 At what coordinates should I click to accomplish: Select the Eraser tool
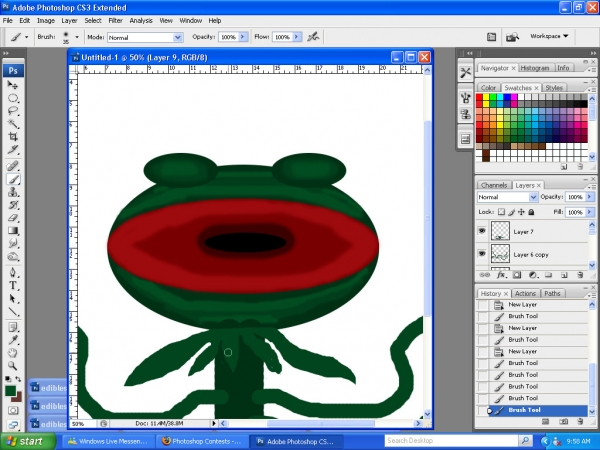pos(13,218)
